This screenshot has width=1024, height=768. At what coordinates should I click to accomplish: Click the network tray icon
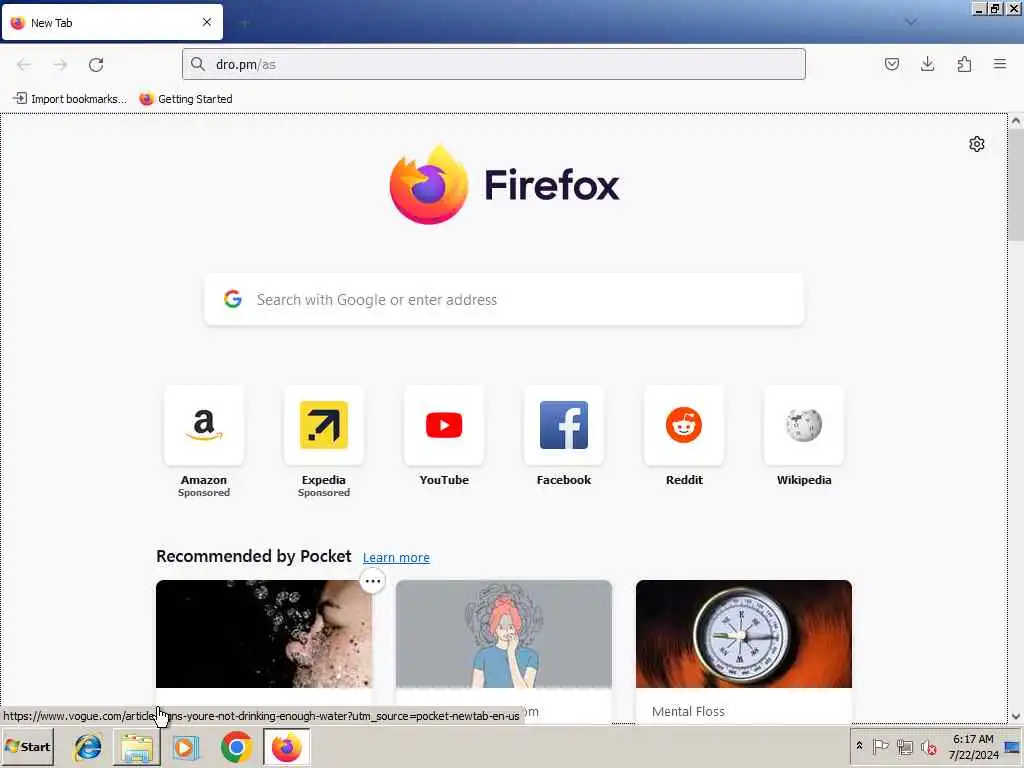pos(904,747)
